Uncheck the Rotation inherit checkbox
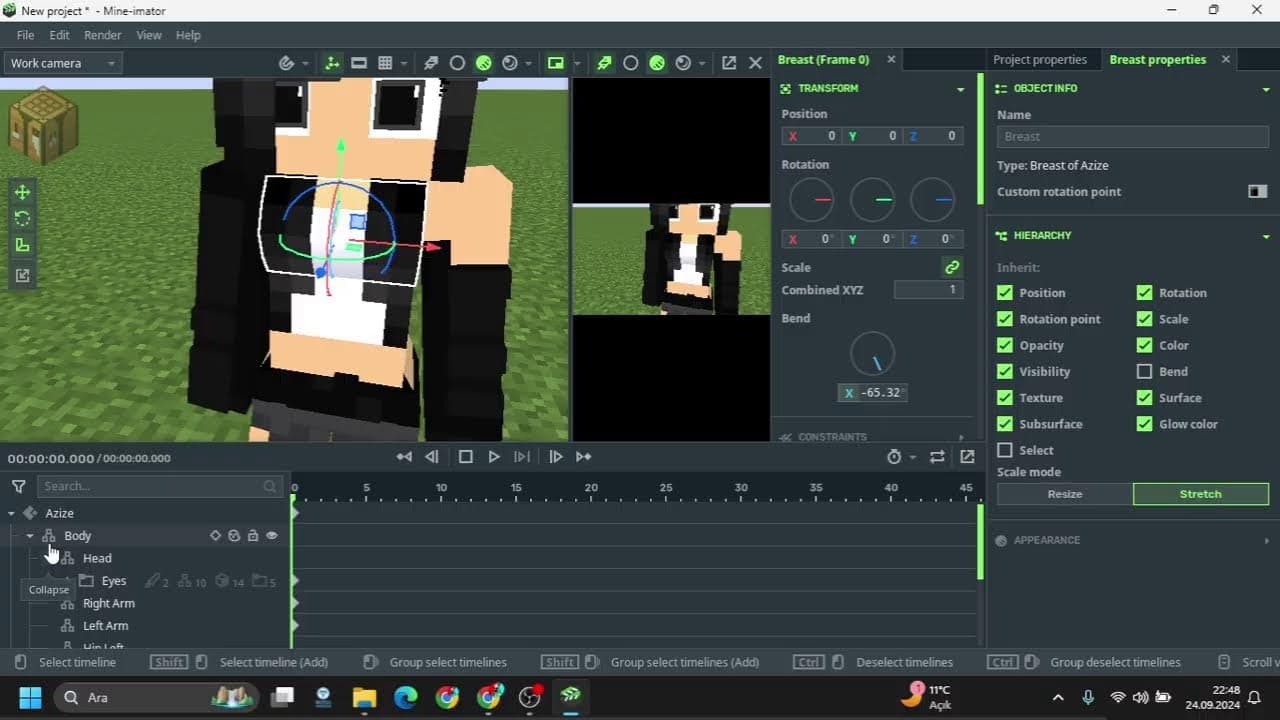This screenshot has height=720, width=1280. click(x=1145, y=293)
